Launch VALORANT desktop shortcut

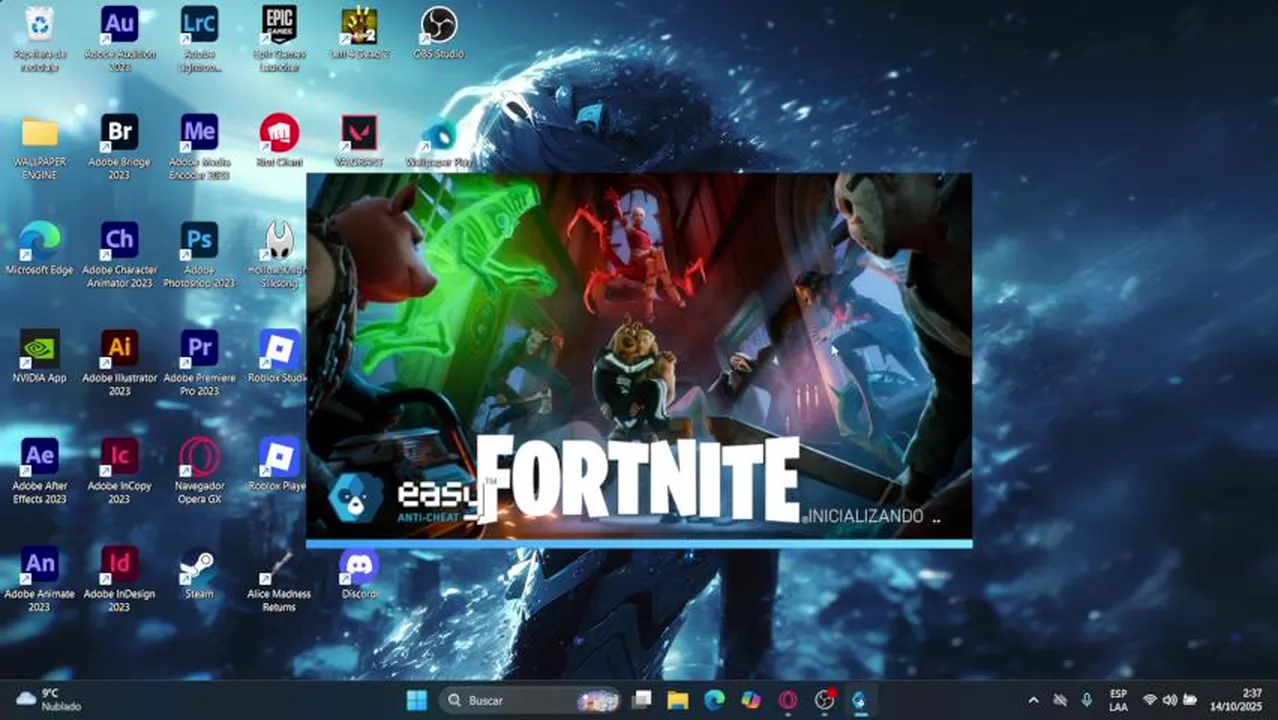[x=359, y=141]
